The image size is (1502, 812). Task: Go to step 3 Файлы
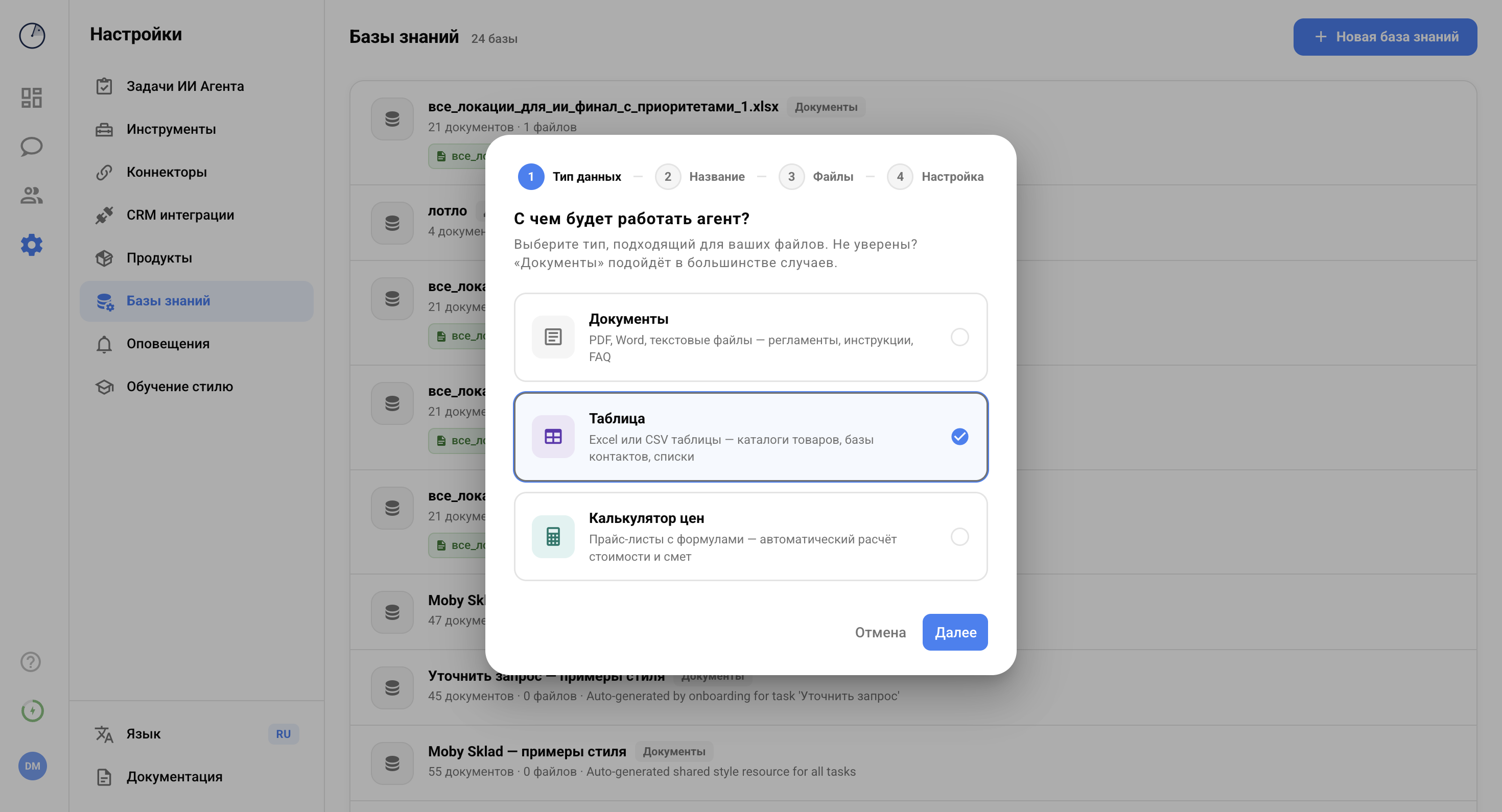click(x=816, y=177)
